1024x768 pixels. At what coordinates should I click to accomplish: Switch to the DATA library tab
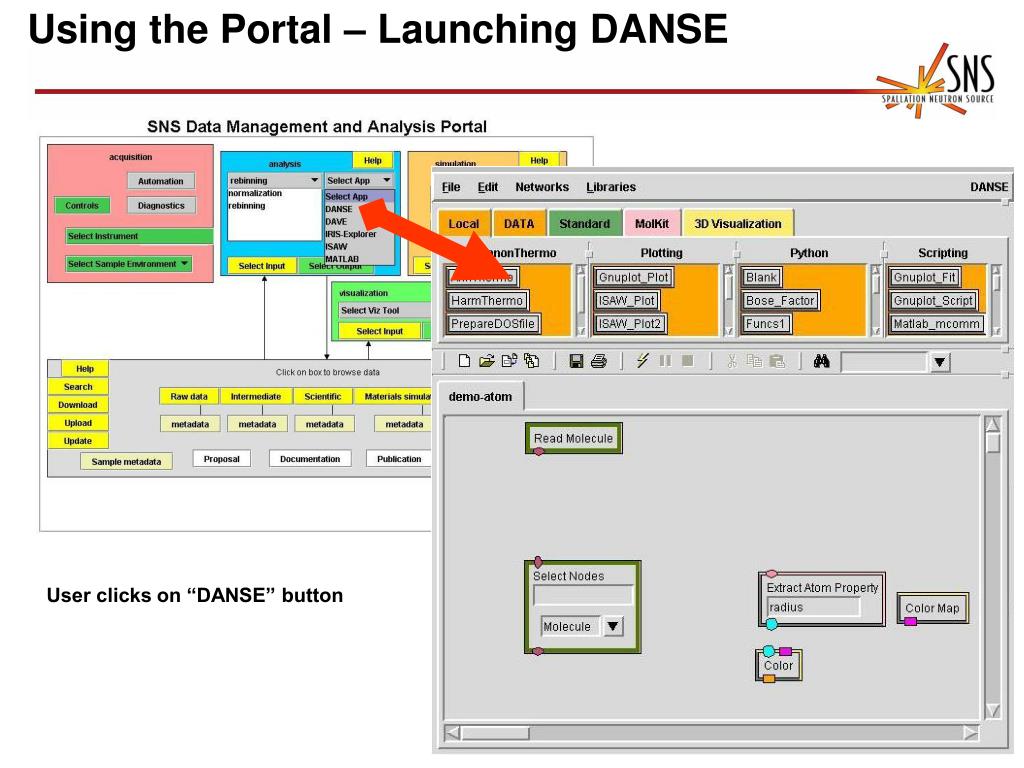[x=519, y=223]
